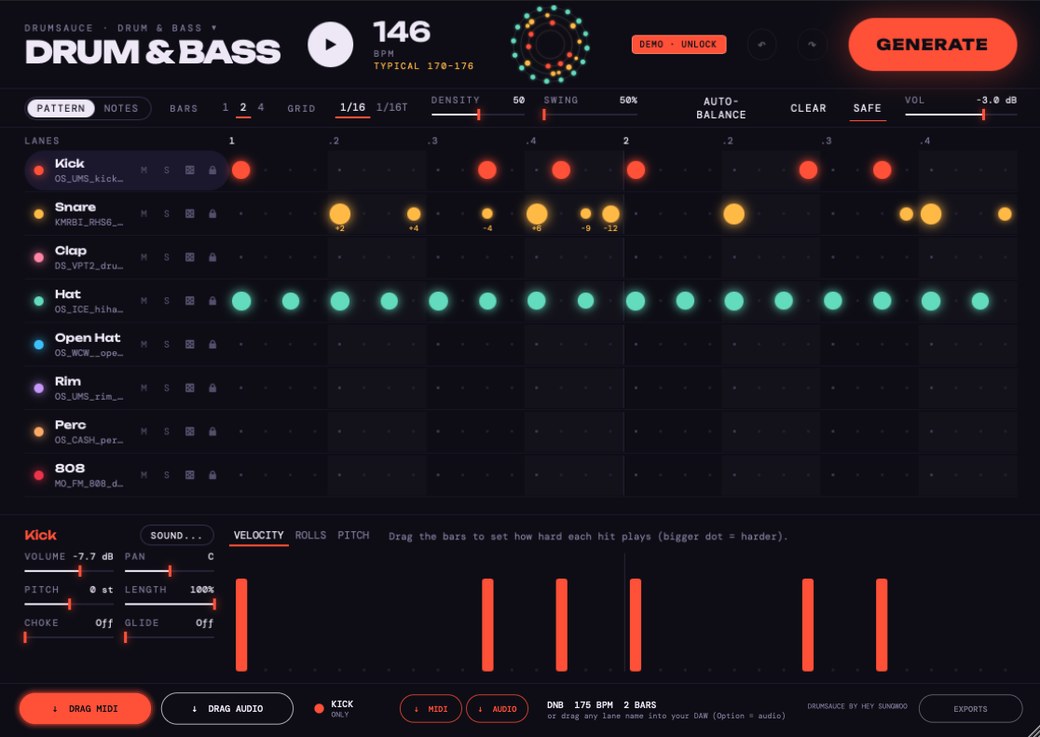1040x737 pixels.
Task: Randomize the 808 lane with dice icon
Action: tap(190, 475)
